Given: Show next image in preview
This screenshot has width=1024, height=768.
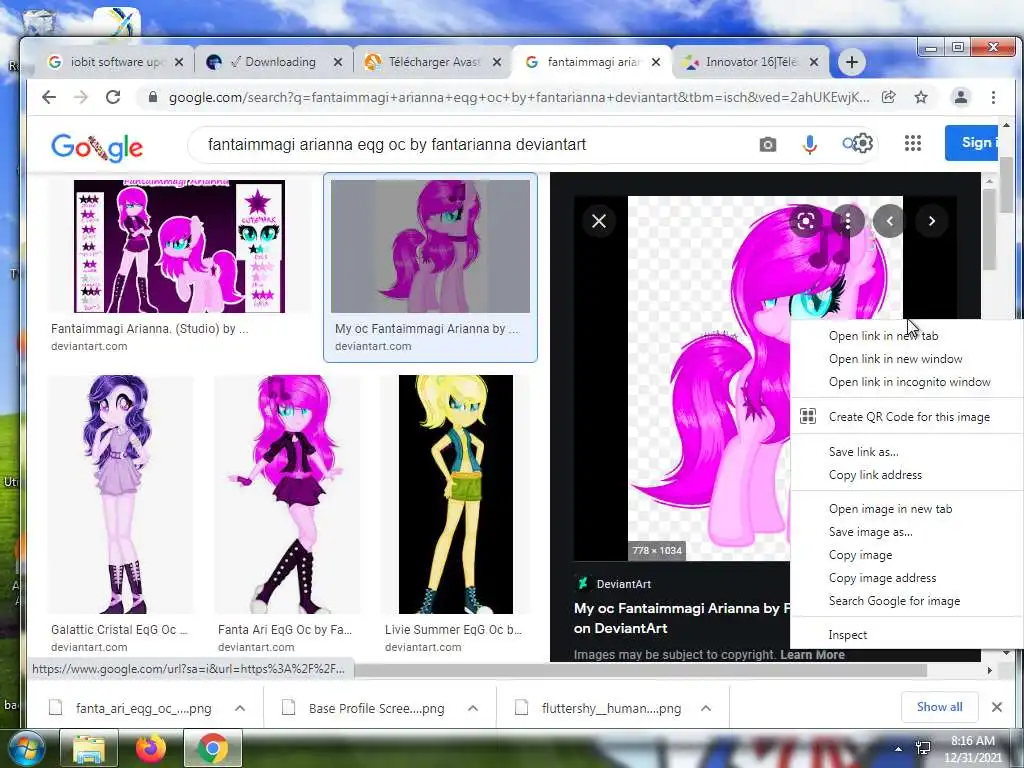Looking at the screenshot, I should tap(932, 221).
